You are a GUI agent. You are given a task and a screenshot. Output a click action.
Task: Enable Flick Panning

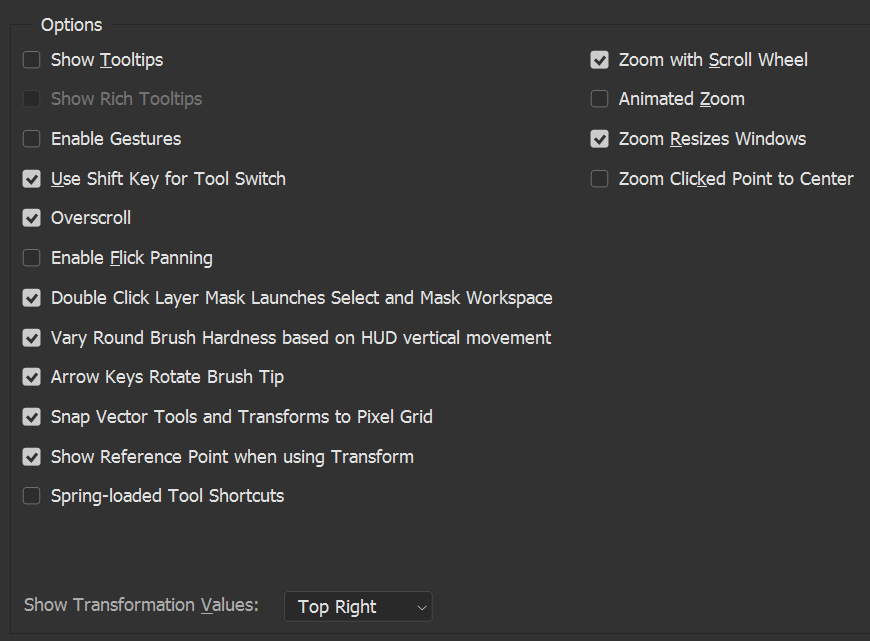coord(31,257)
